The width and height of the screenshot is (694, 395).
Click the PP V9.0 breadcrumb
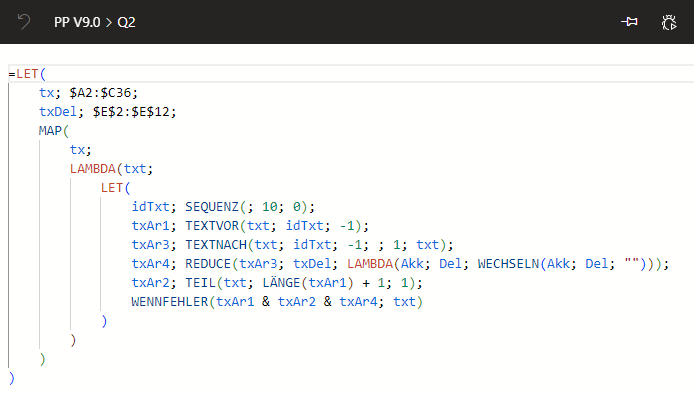77,22
